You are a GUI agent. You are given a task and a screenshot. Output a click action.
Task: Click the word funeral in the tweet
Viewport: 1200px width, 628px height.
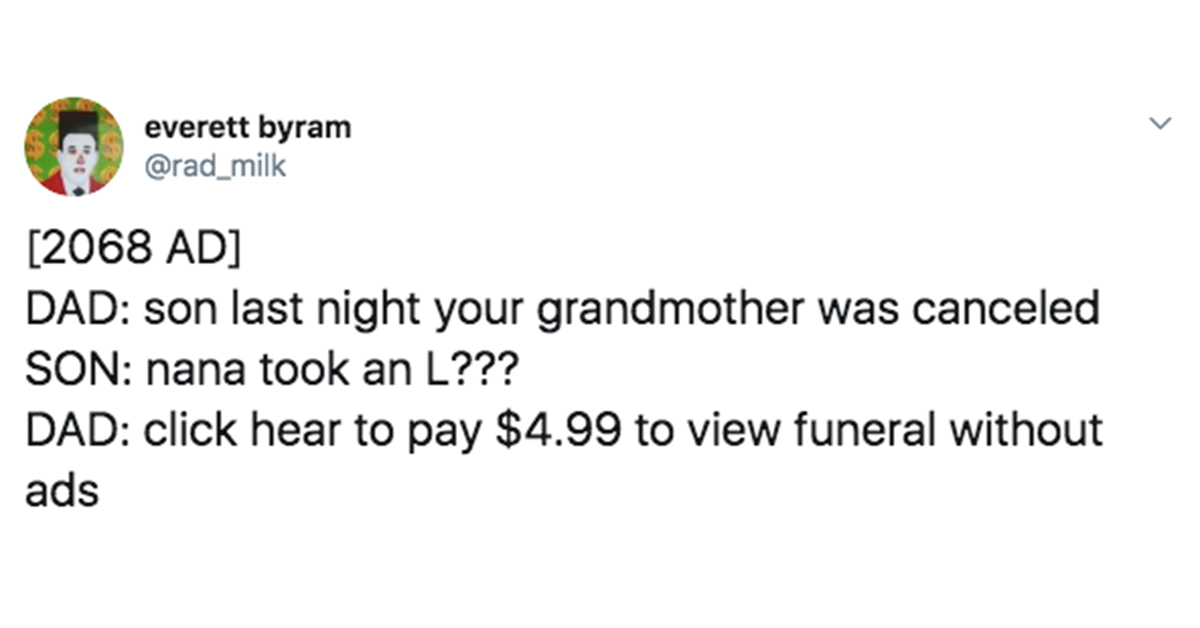click(863, 430)
